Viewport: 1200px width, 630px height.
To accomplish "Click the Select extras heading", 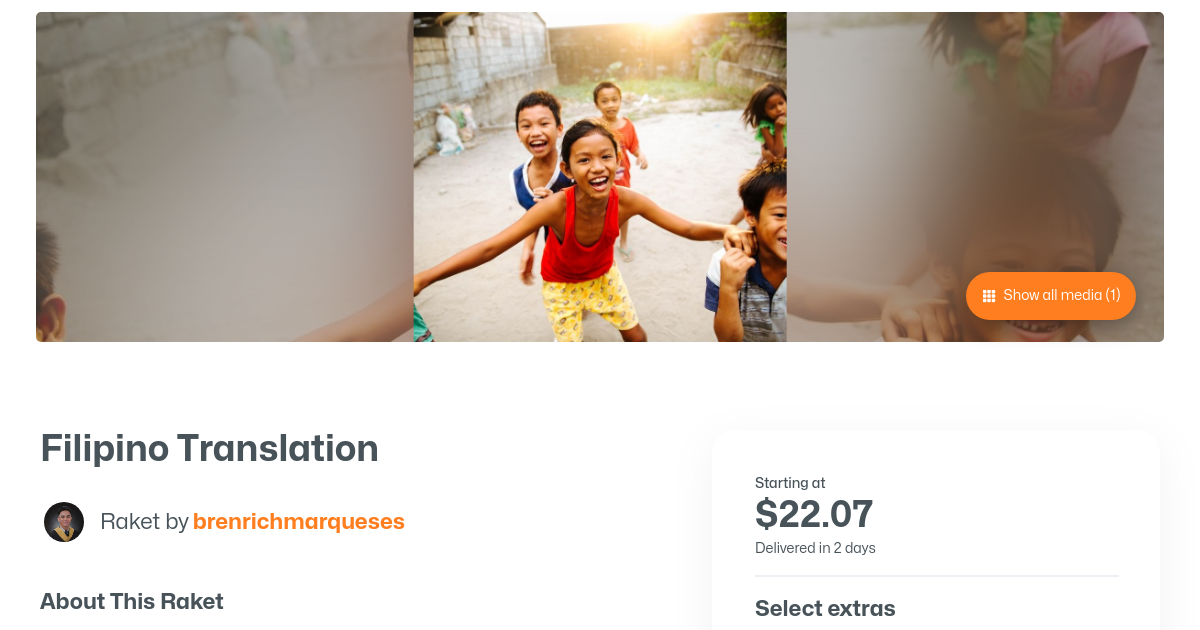I will (x=825, y=608).
